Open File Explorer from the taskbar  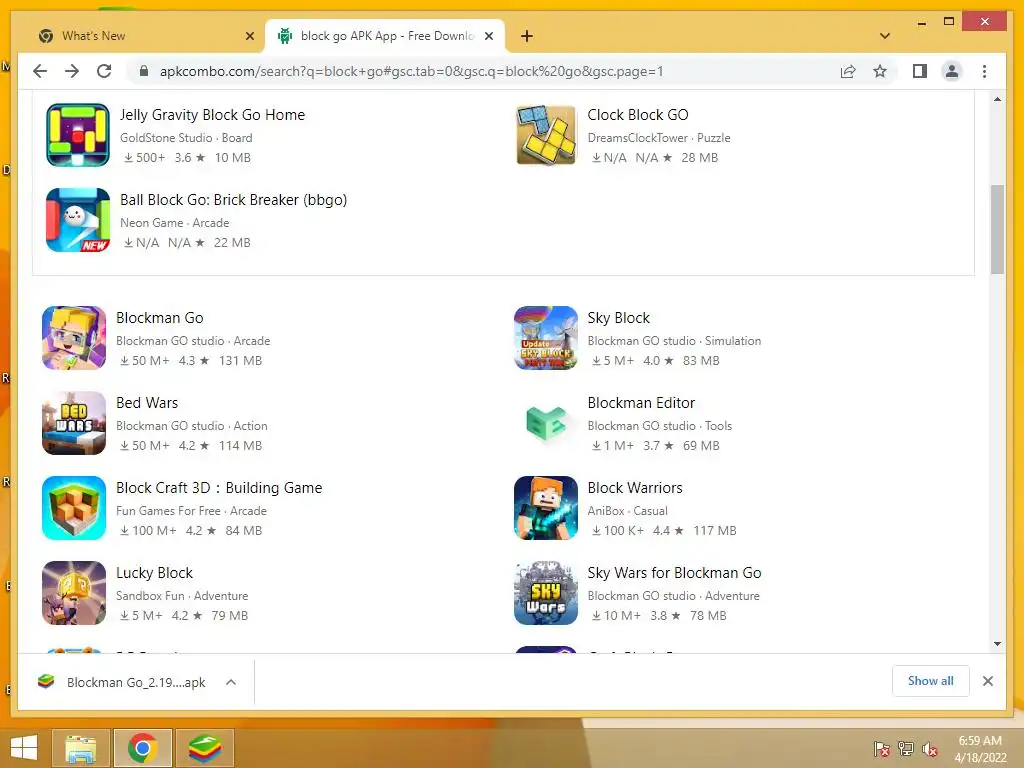coord(81,748)
